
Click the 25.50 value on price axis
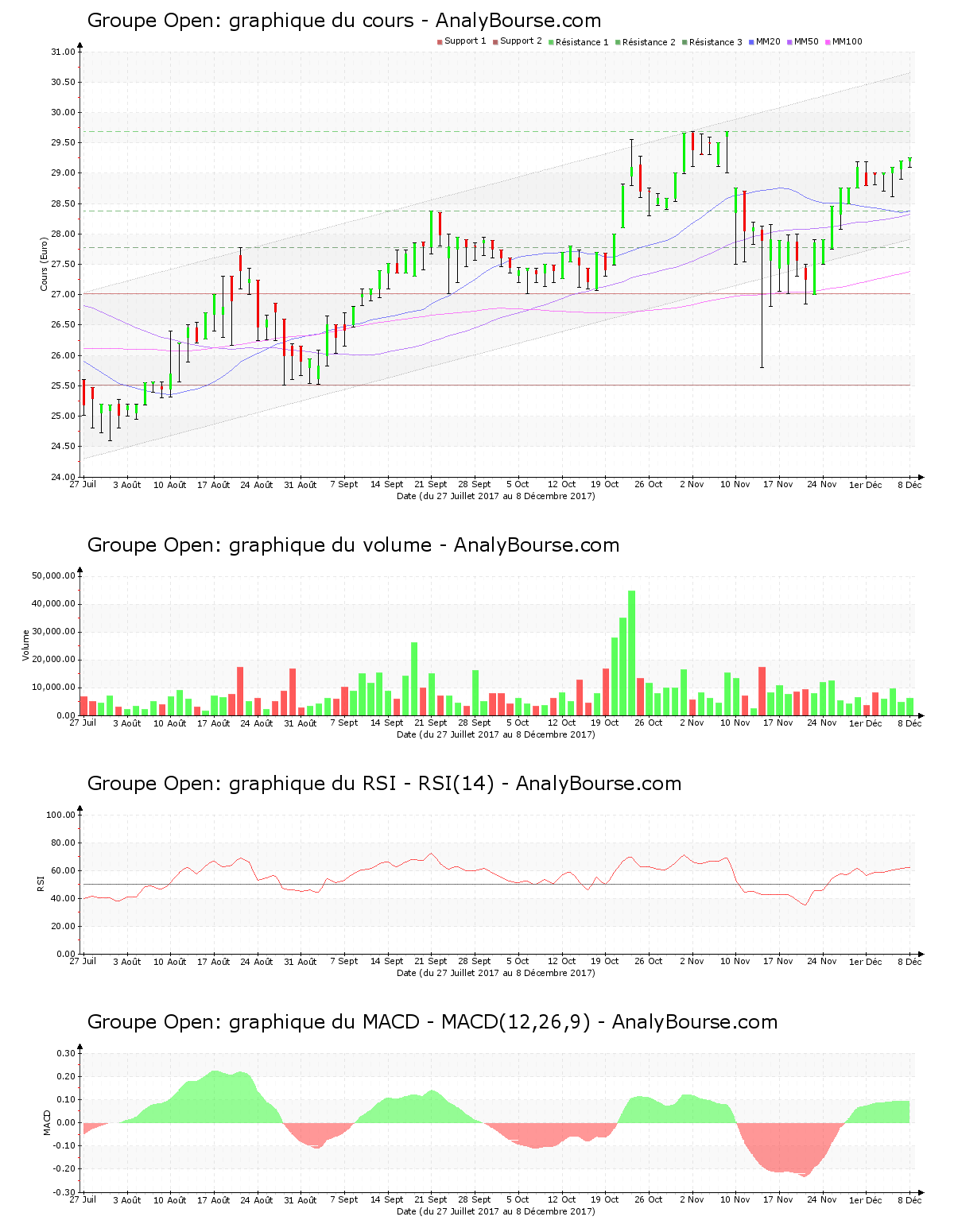point(63,386)
